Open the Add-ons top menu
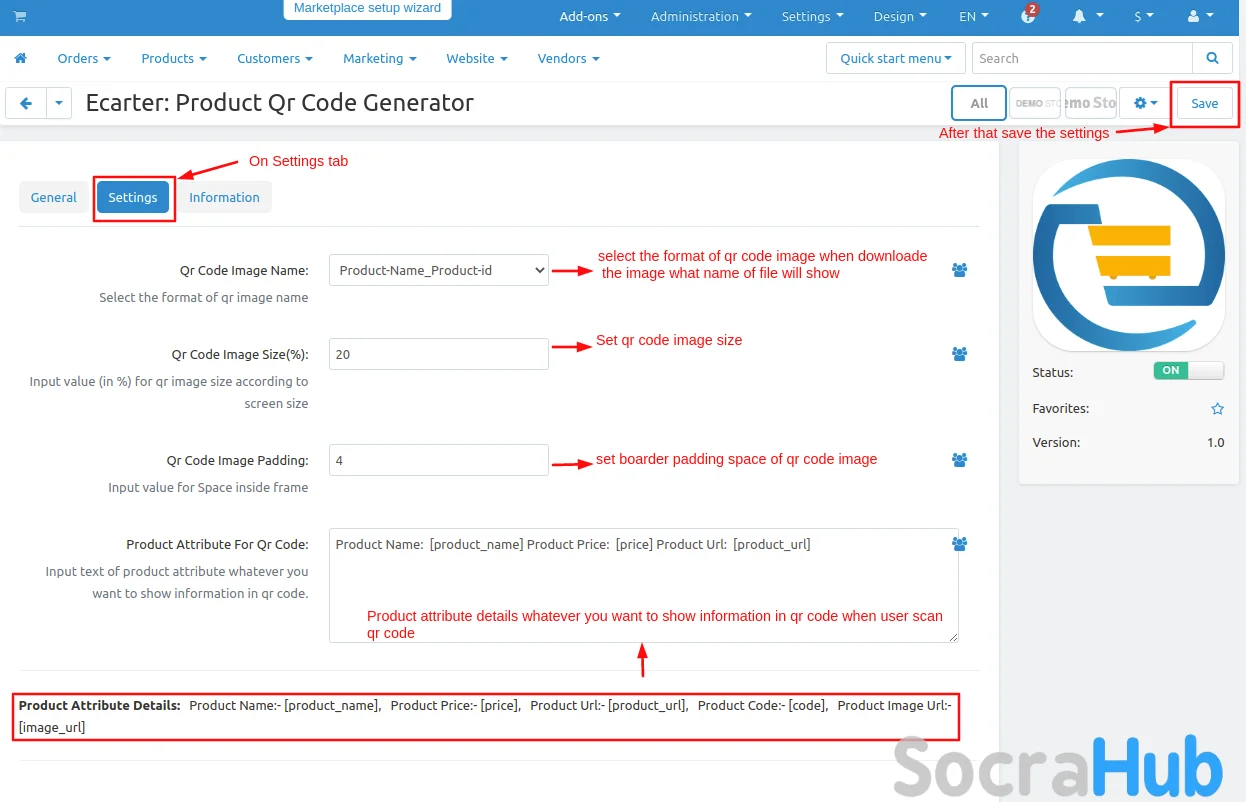 (x=589, y=17)
